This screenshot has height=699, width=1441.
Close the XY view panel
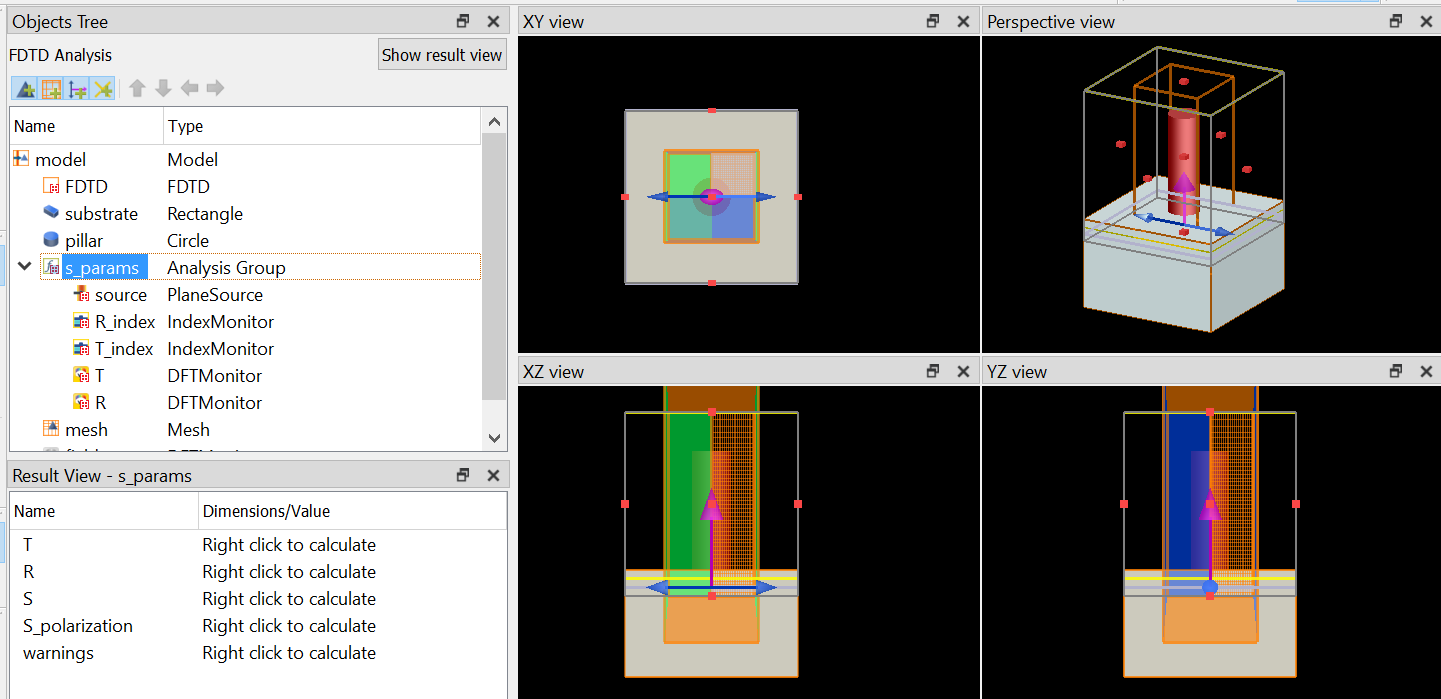(963, 21)
